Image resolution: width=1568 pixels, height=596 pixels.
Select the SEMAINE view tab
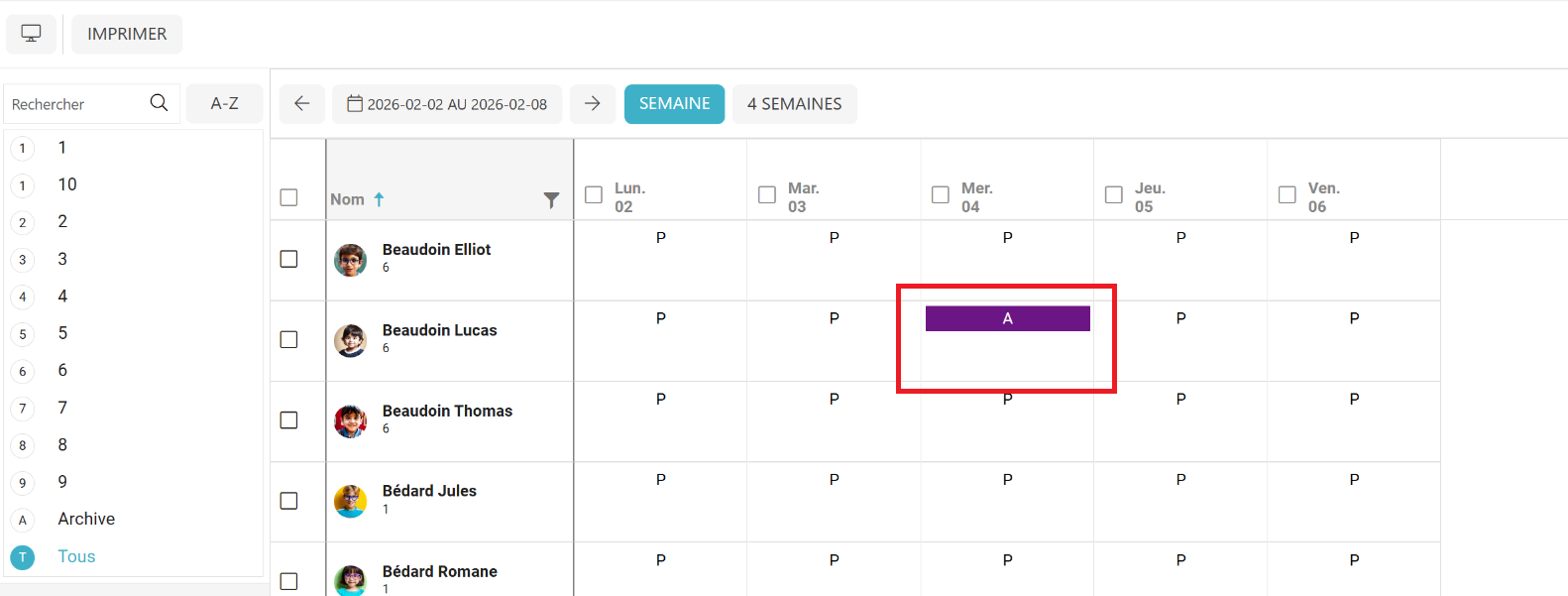pos(674,104)
